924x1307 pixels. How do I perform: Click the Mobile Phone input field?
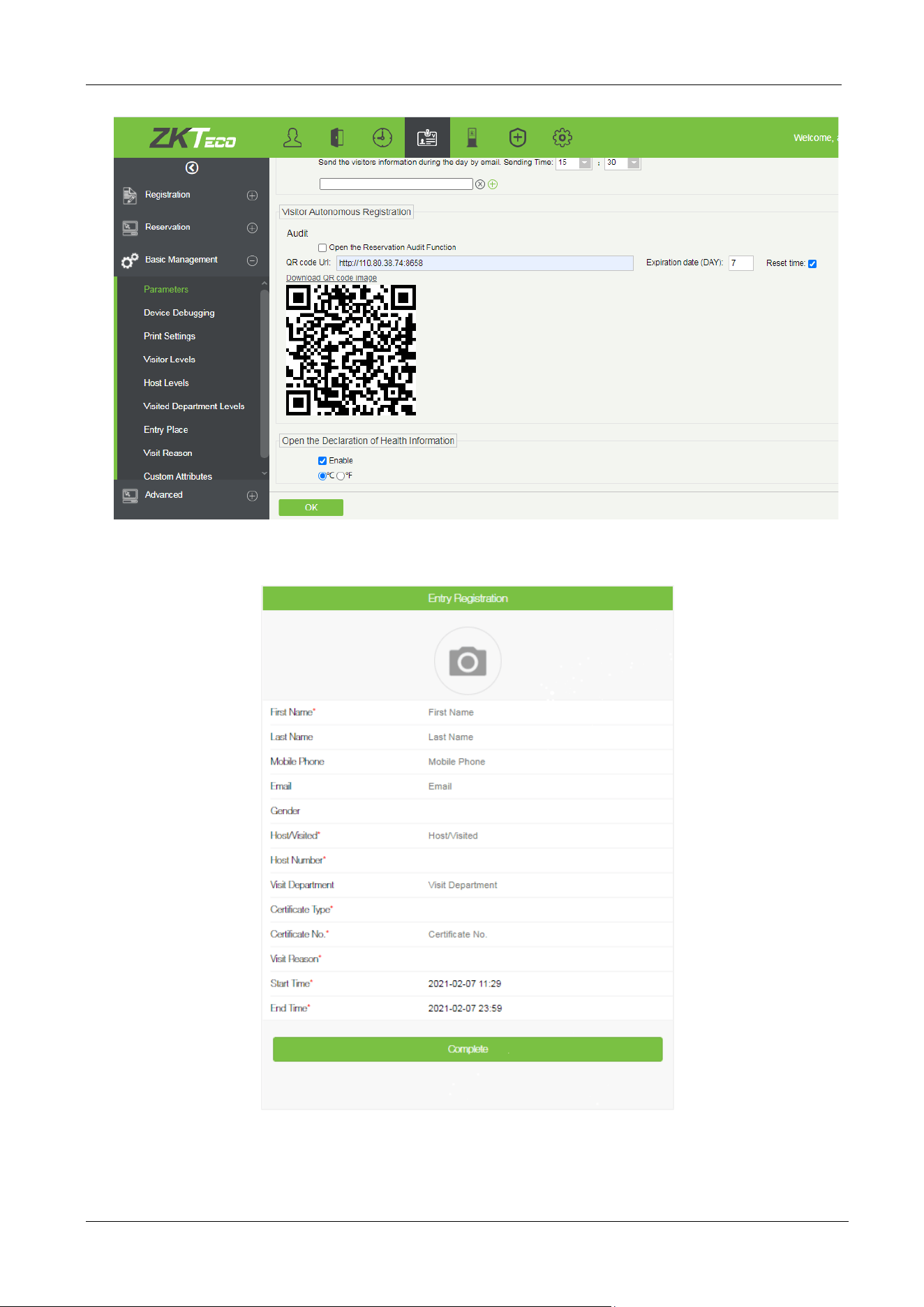click(x=549, y=762)
